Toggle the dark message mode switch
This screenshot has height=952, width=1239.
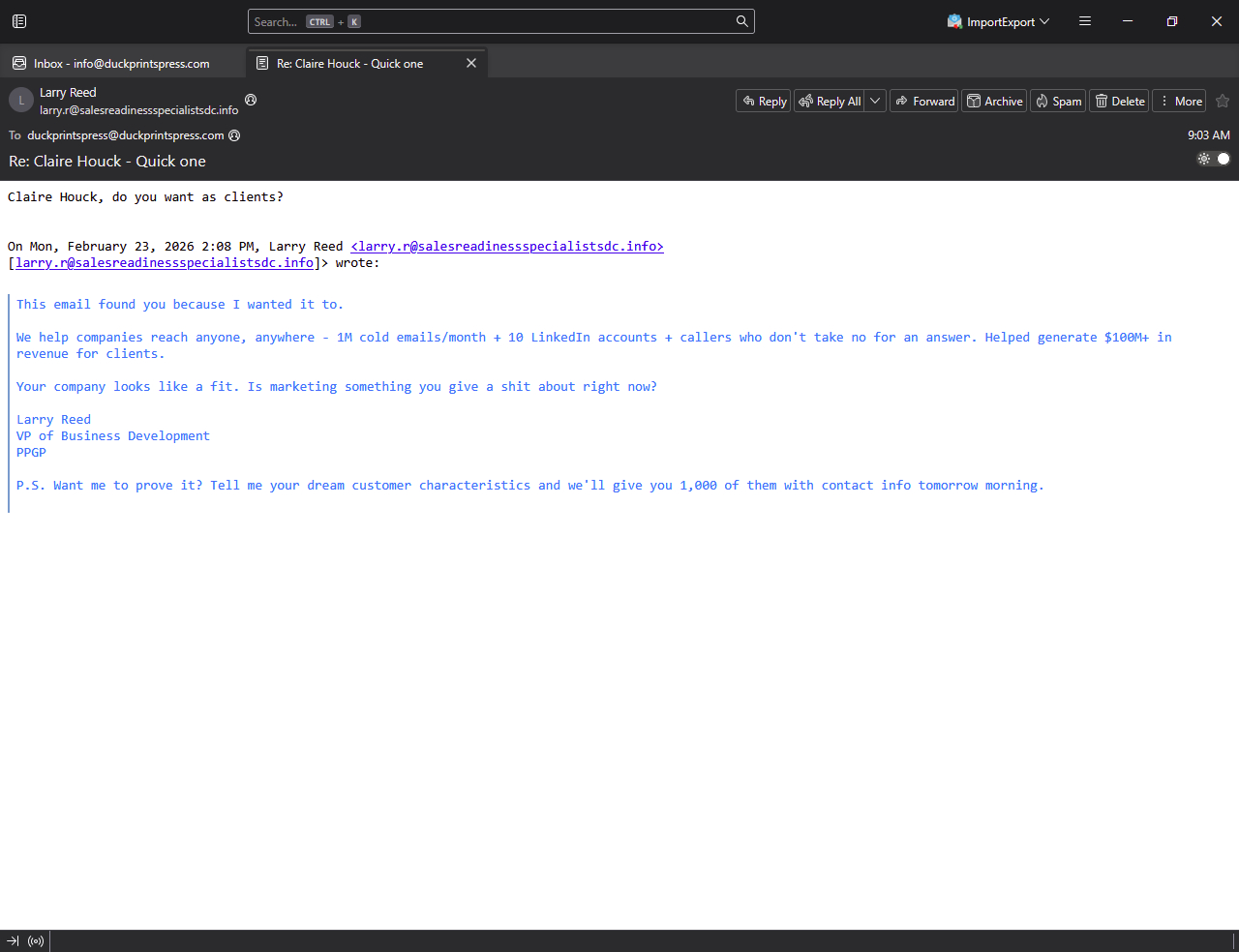1214,159
